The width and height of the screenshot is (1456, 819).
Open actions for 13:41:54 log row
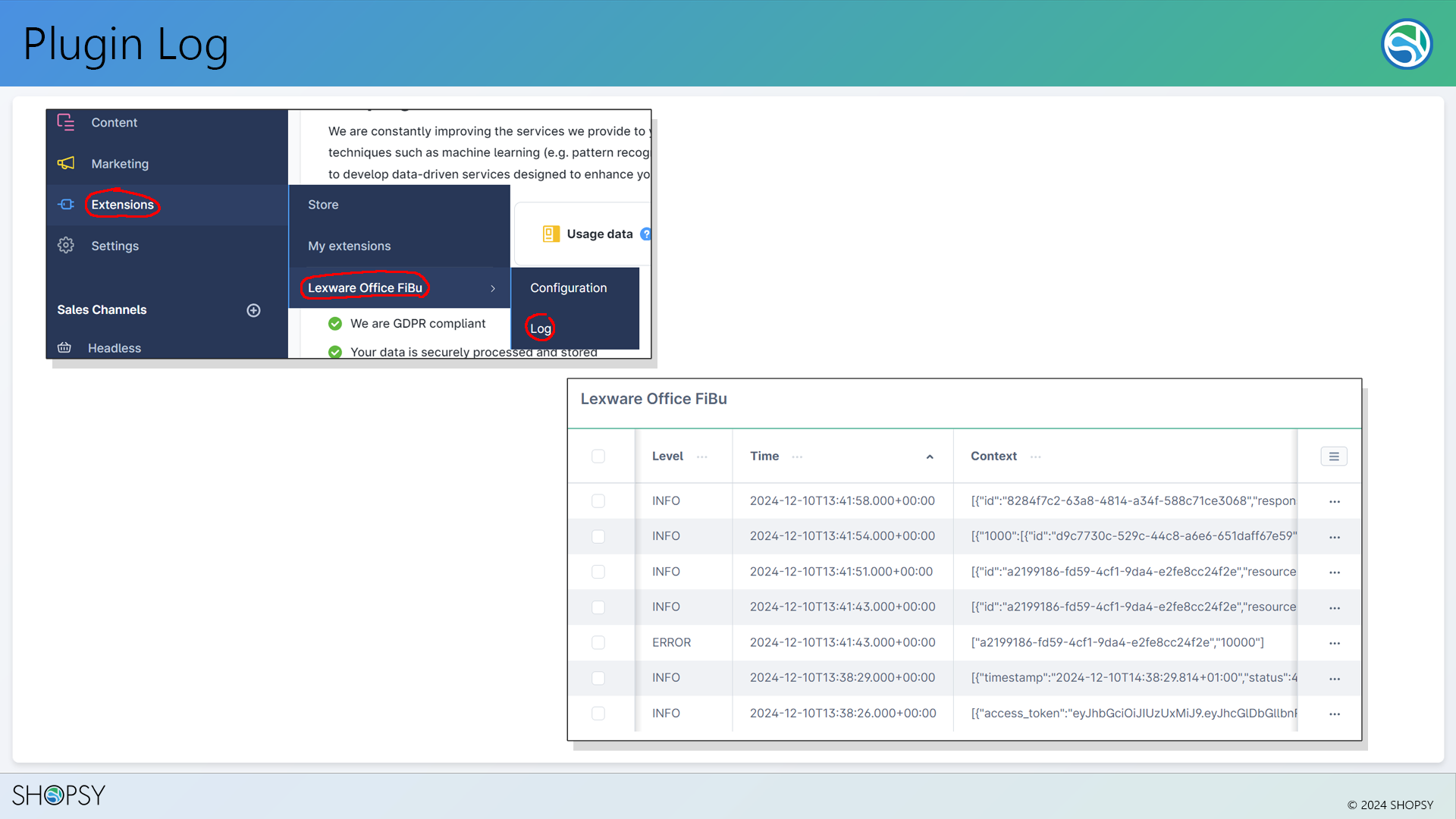click(x=1335, y=537)
